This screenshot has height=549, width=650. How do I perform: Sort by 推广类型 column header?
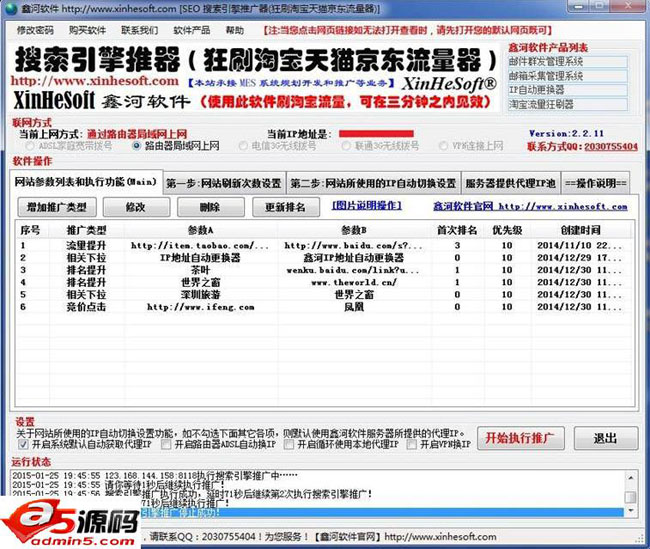coord(87,230)
